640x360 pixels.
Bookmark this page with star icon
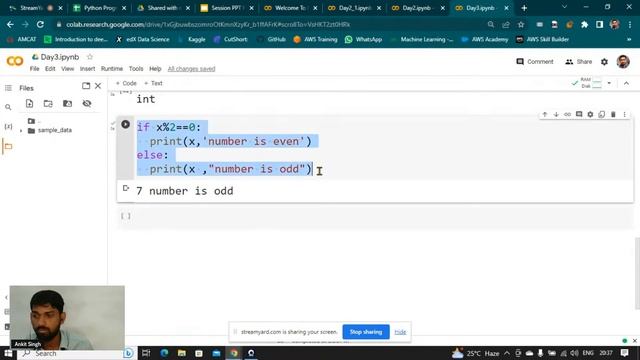tap(521, 24)
